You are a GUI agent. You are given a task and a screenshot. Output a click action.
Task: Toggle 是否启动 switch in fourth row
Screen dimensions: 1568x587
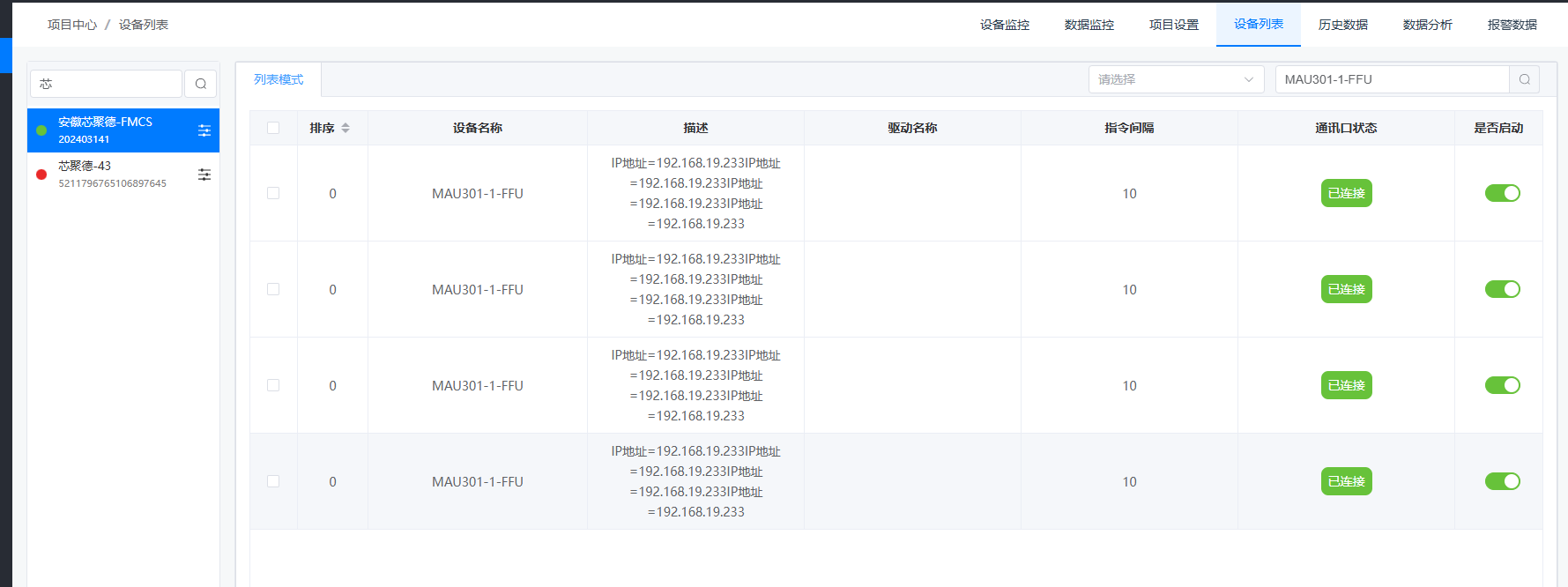(1503, 481)
